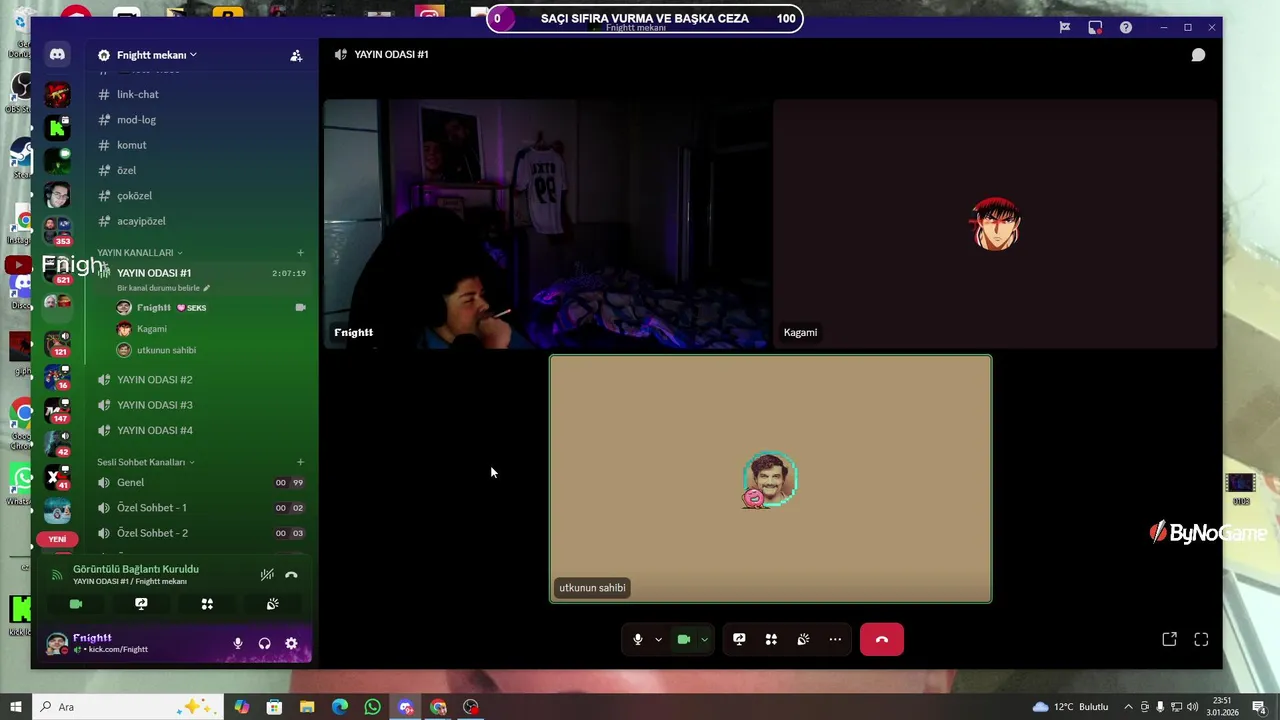The image size is (1280, 720).
Task: Open camera options dropdown arrow
Action: coord(704,640)
